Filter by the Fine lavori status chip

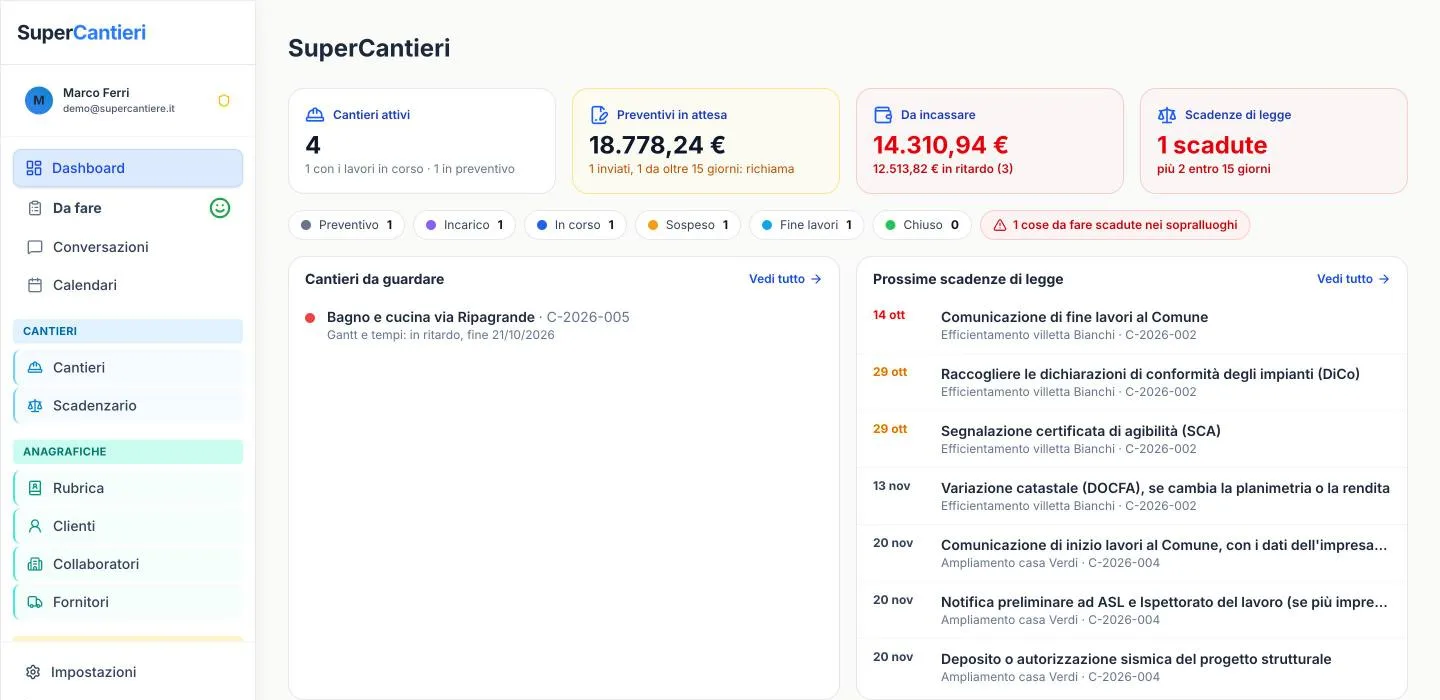[x=806, y=225]
